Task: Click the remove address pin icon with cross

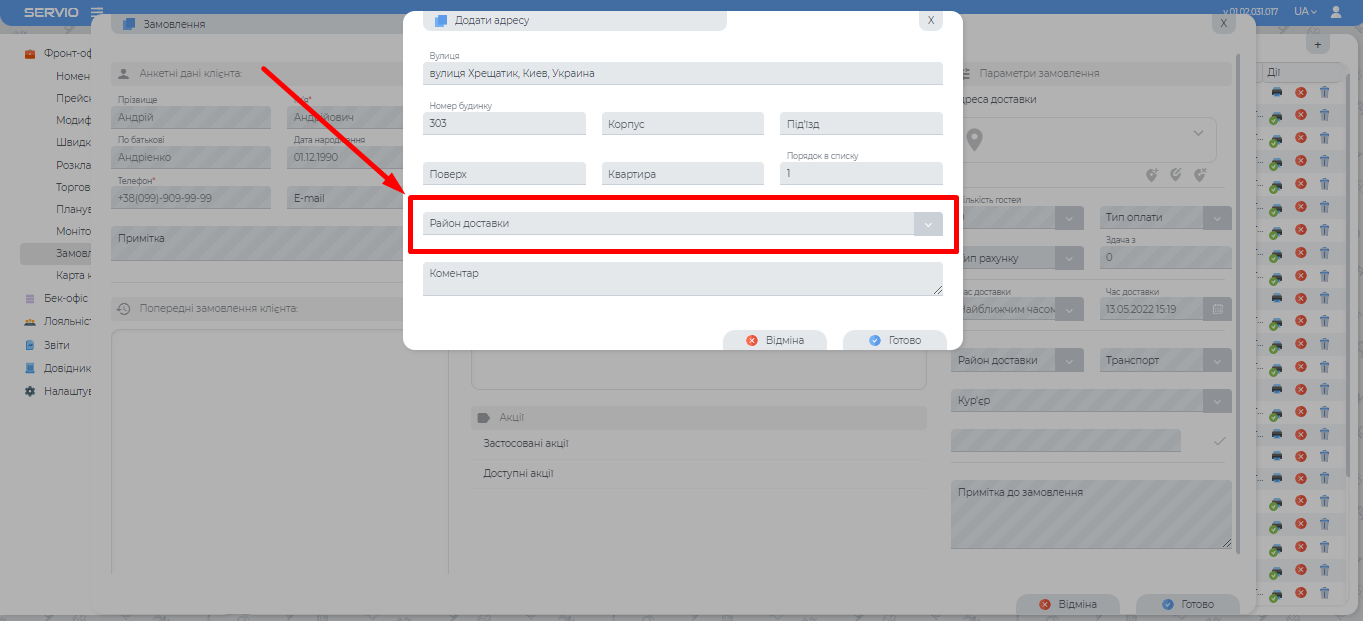Action: pos(1200,174)
